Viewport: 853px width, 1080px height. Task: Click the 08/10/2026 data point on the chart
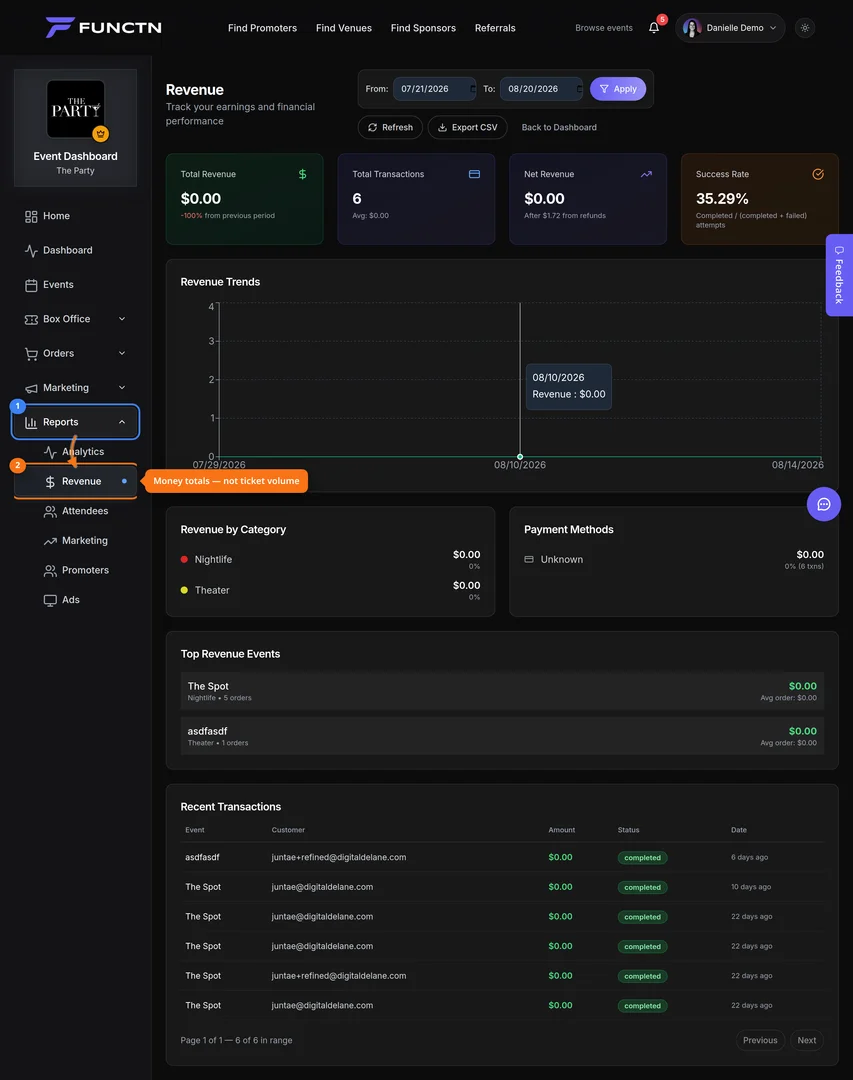520,457
